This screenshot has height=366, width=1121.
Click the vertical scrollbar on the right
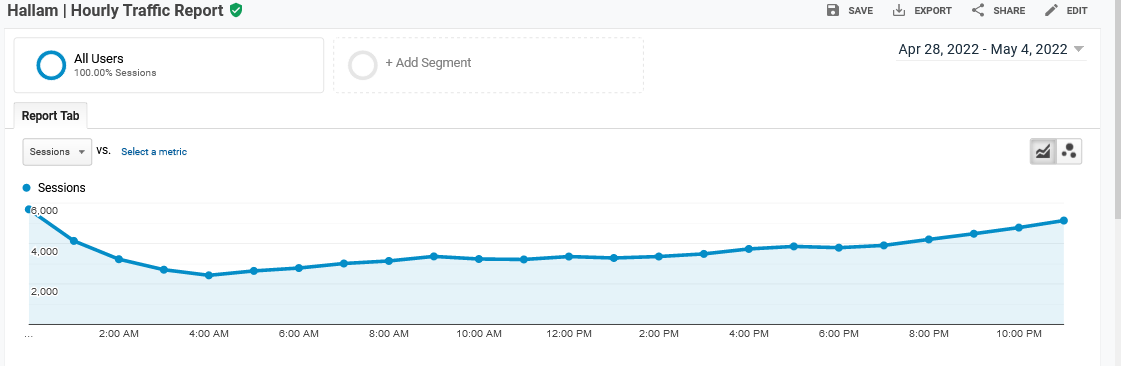pyautogui.click(x=1116, y=107)
